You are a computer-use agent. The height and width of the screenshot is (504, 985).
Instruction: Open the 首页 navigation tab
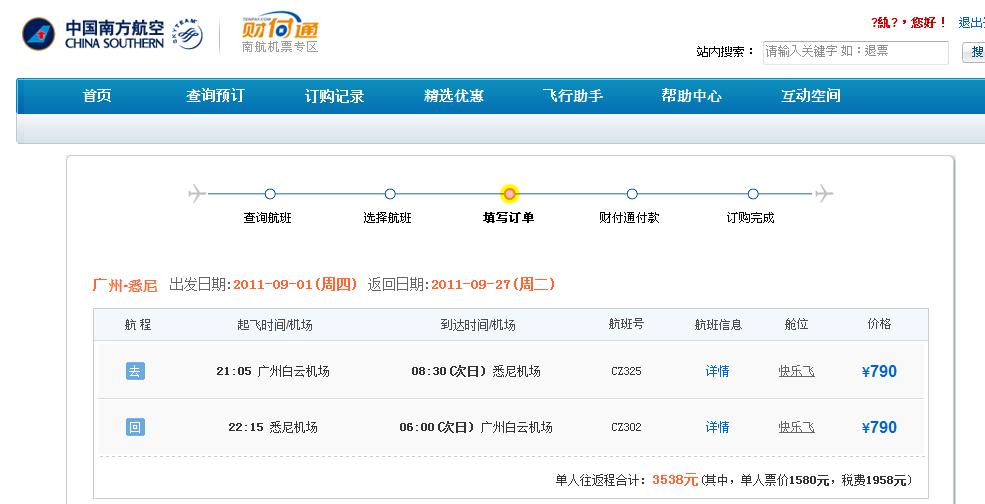coord(97,96)
